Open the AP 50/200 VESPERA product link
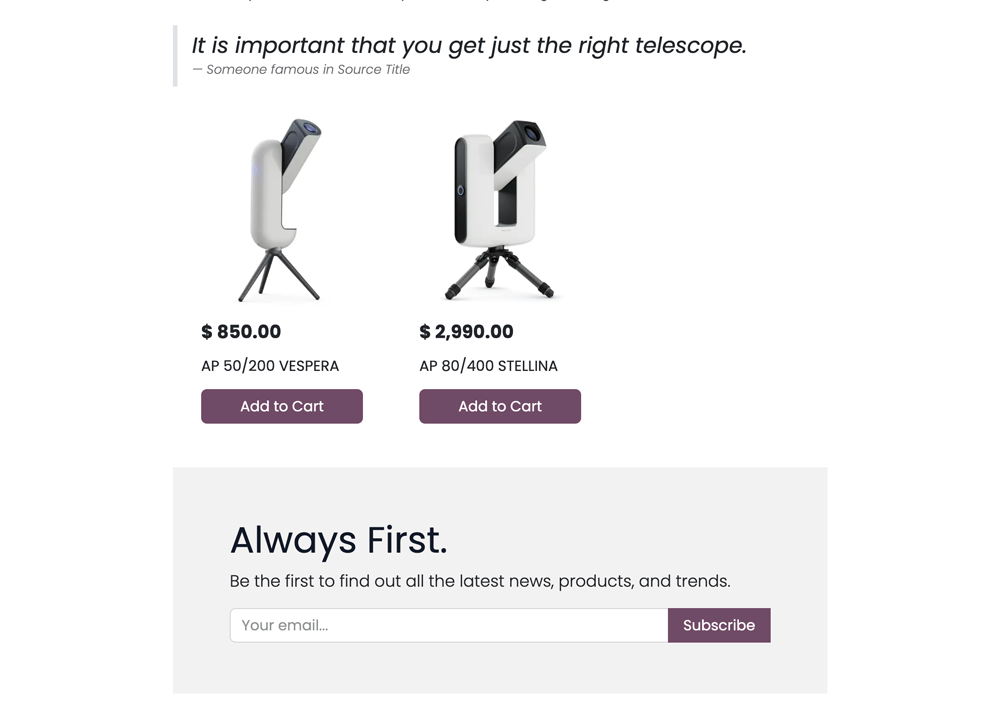 click(270, 366)
